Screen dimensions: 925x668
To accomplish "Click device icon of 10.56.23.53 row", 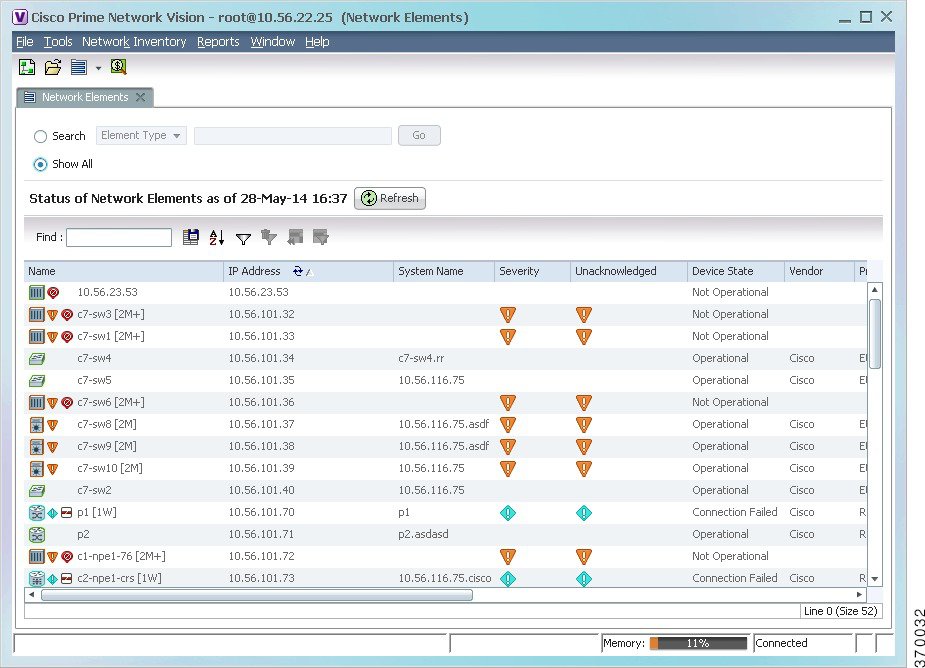I will point(37,292).
